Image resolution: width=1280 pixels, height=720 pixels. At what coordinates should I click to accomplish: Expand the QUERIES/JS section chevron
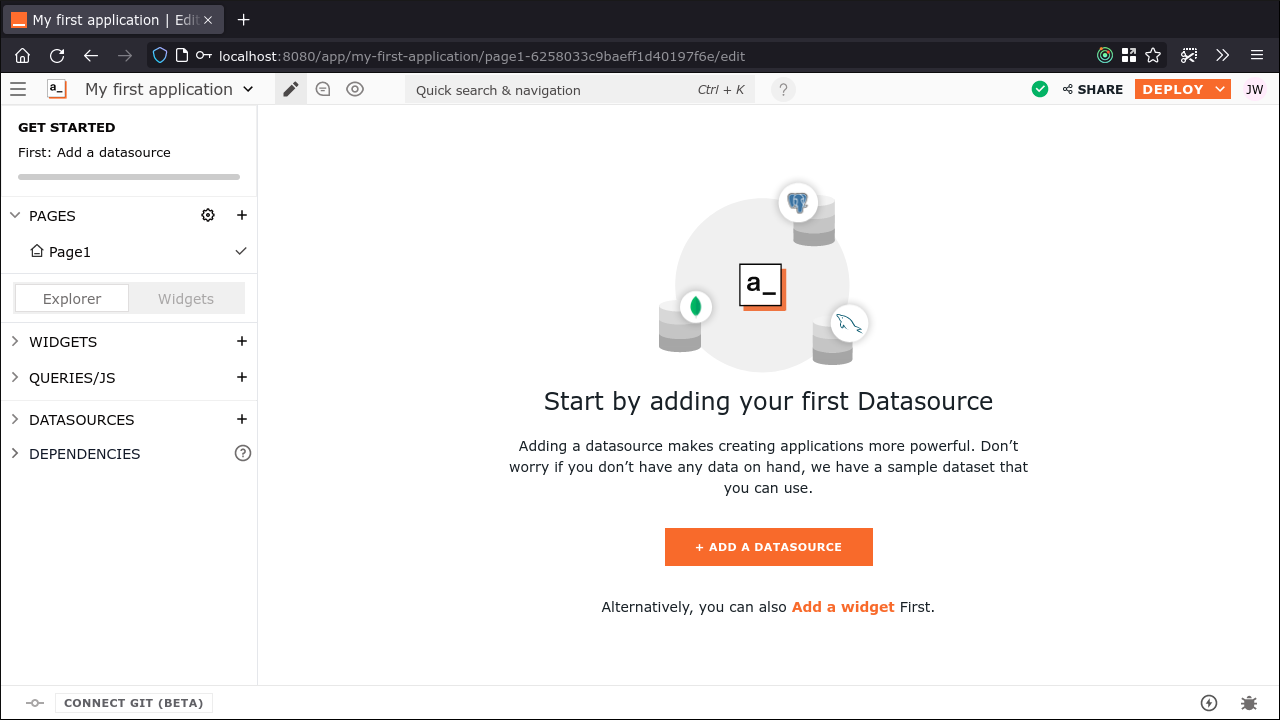[15, 377]
